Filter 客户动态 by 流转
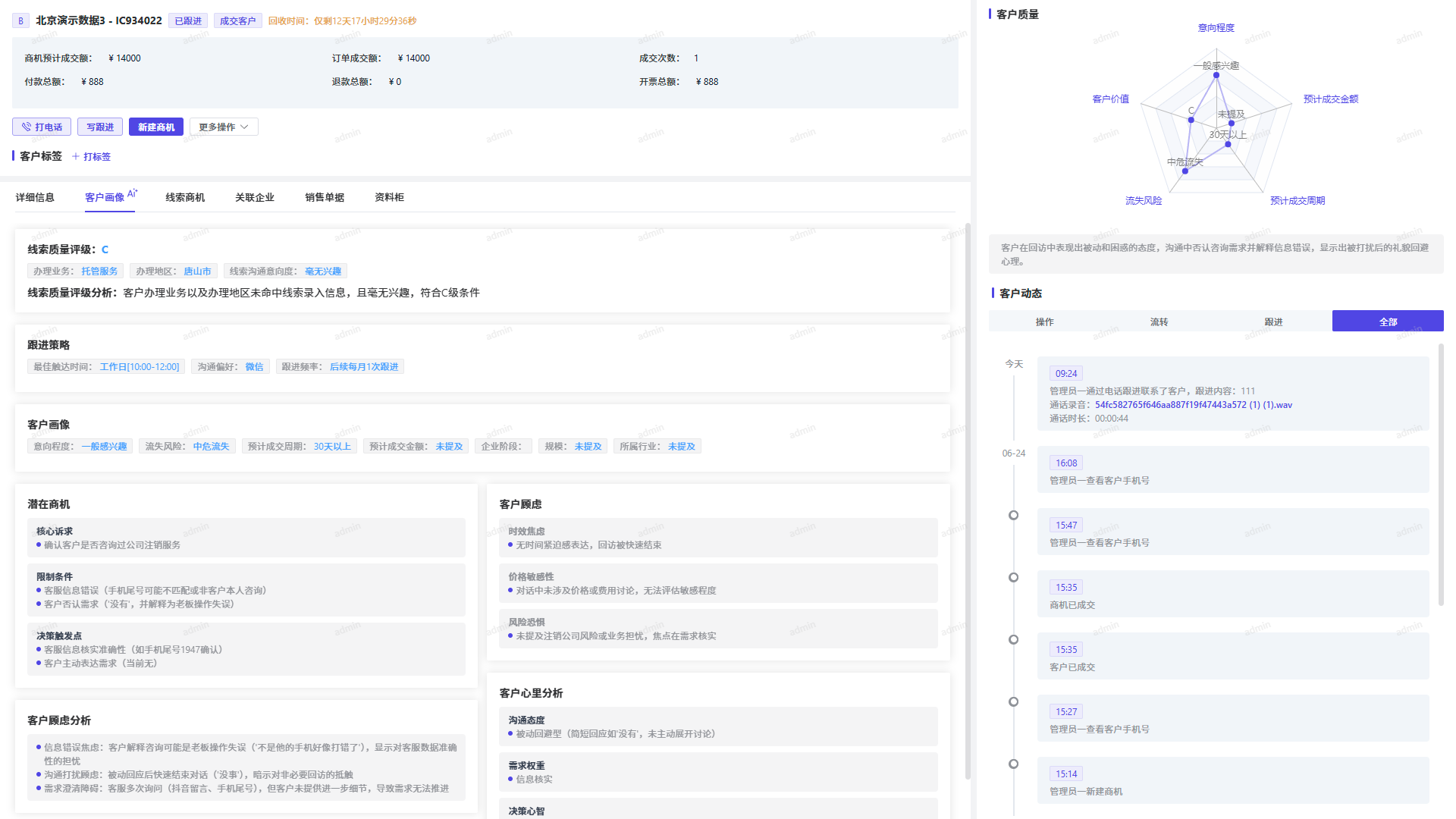The width and height of the screenshot is (1456, 819). click(x=1159, y=321)
